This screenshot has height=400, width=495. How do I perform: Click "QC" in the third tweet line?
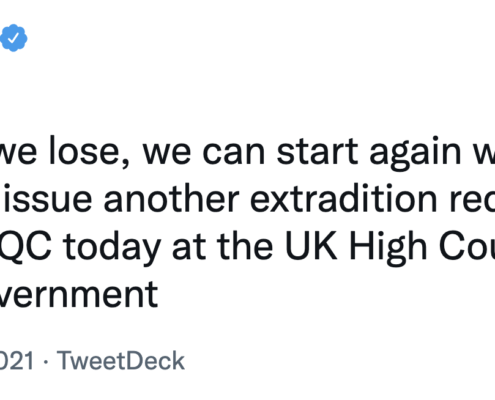click(x=25, y=247)
